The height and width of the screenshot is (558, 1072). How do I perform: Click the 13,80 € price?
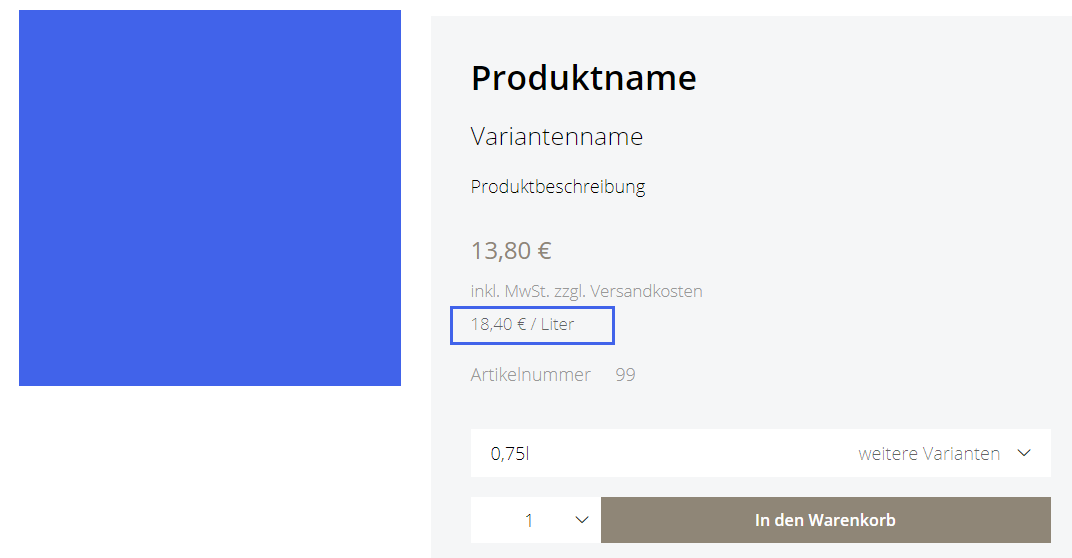point(511,250)
